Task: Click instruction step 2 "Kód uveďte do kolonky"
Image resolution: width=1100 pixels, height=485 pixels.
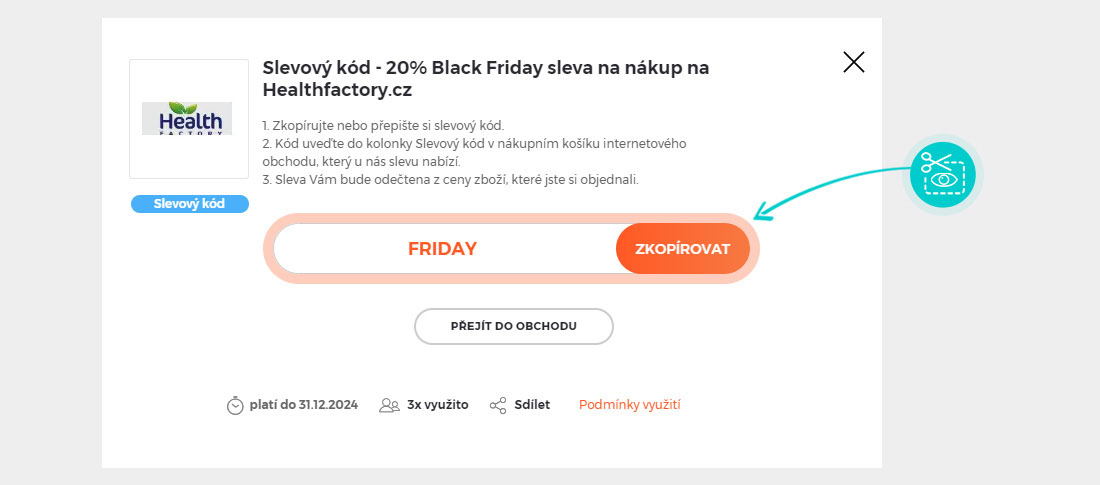Action: coord(473,144)
